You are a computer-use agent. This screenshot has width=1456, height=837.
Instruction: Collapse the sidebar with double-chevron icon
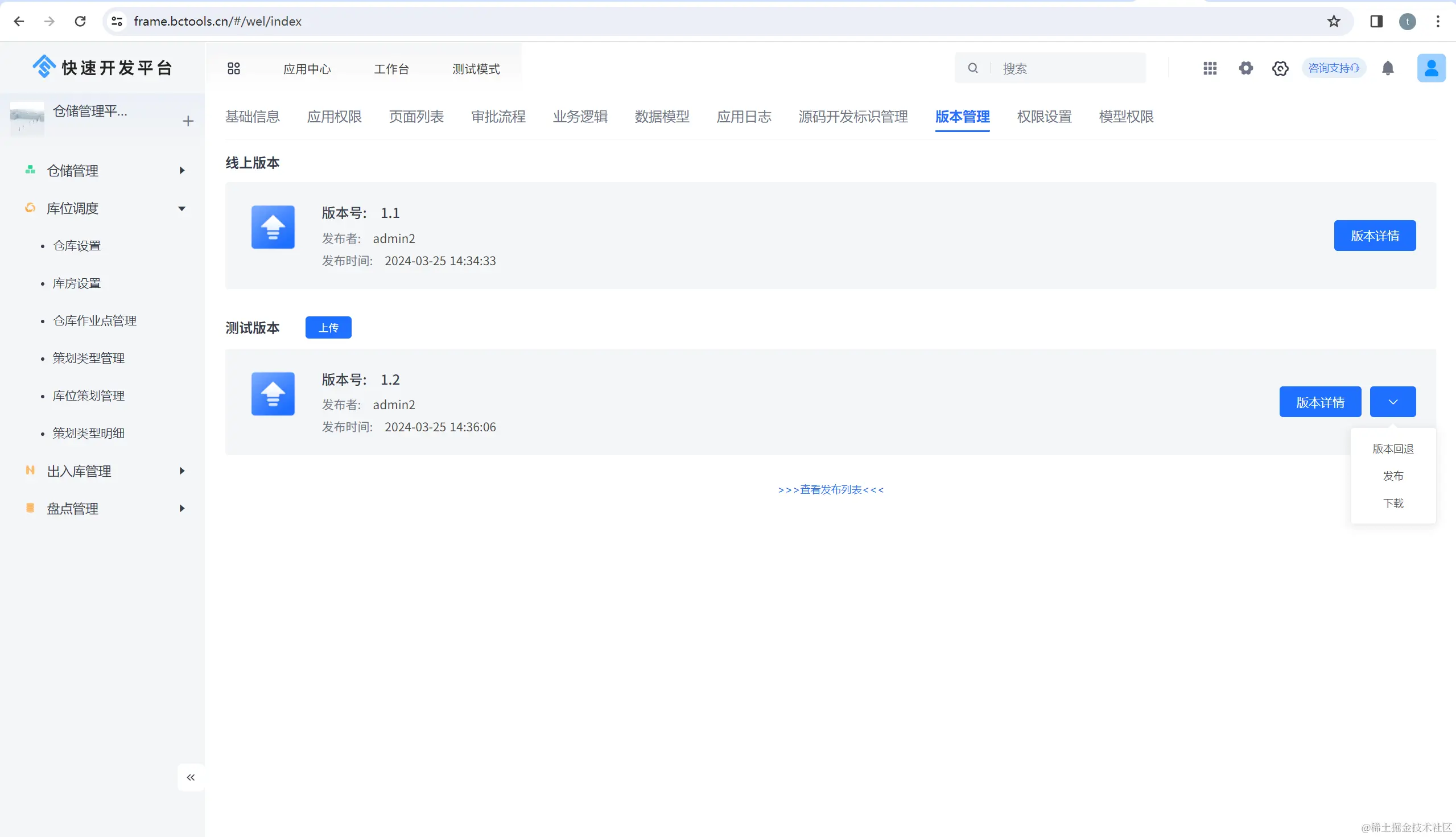click(x=191, y=777)
